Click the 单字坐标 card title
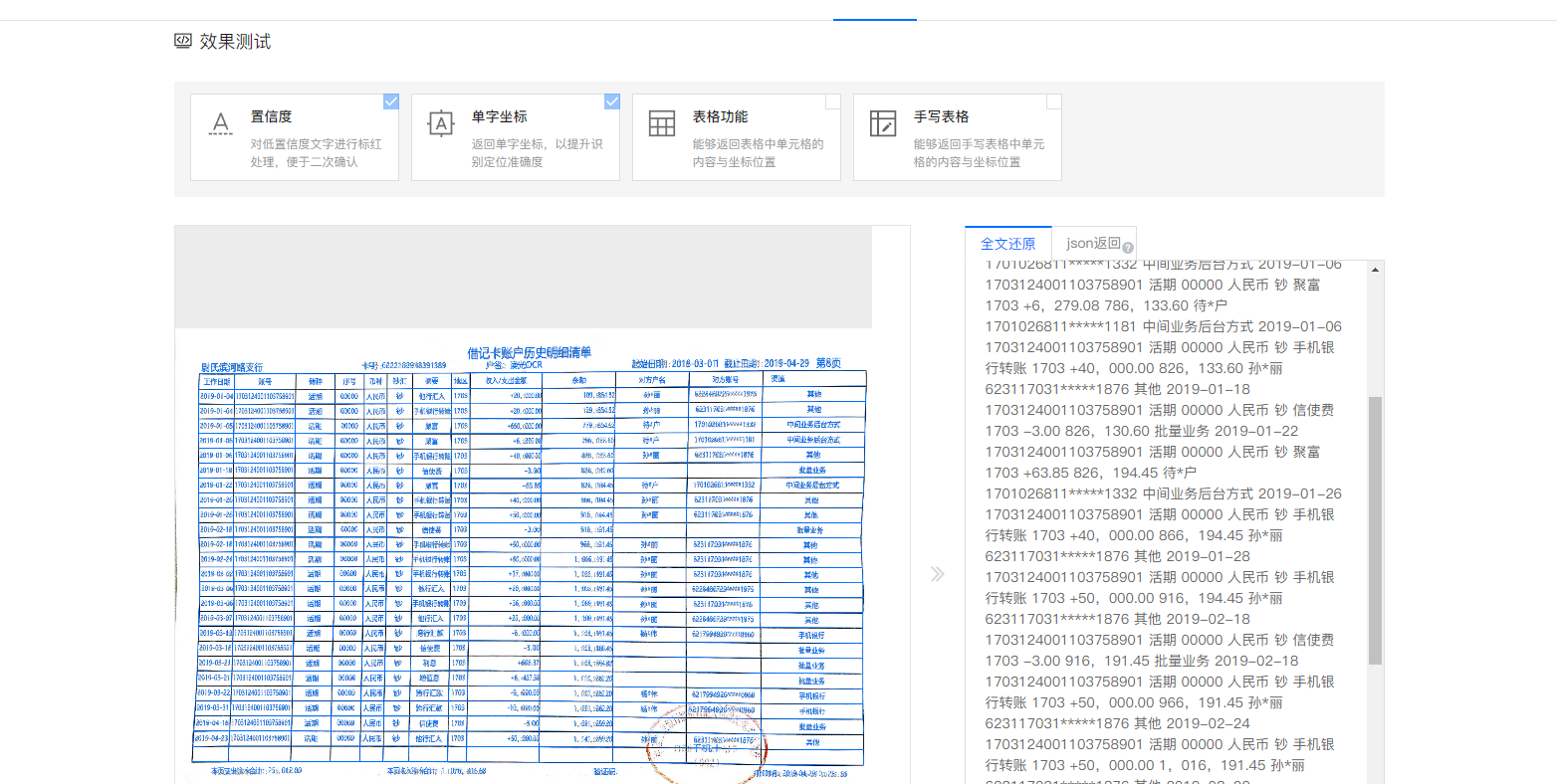1557x784 pixels. [x=499, y=116]
